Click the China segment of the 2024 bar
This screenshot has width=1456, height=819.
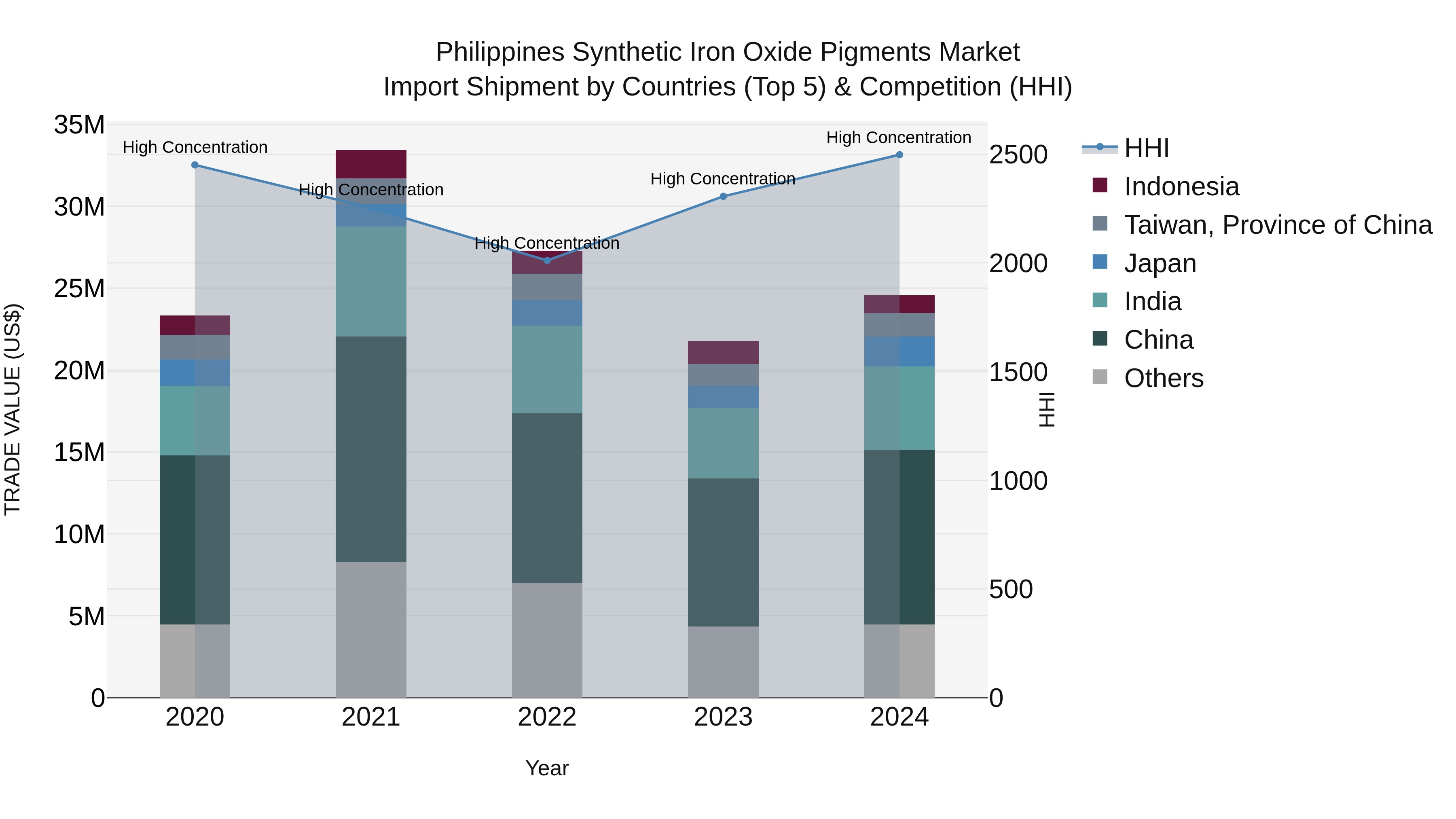pos(899,537)
